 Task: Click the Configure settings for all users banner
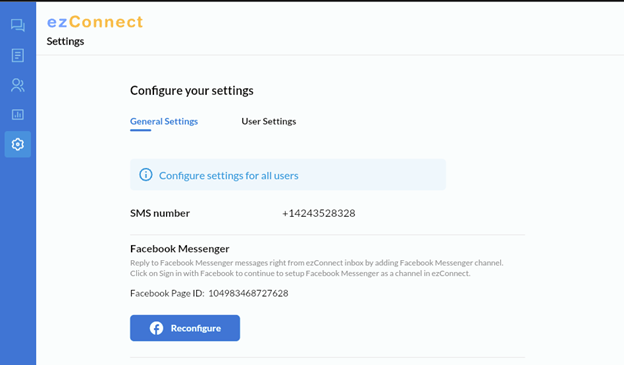coord(288,175)
